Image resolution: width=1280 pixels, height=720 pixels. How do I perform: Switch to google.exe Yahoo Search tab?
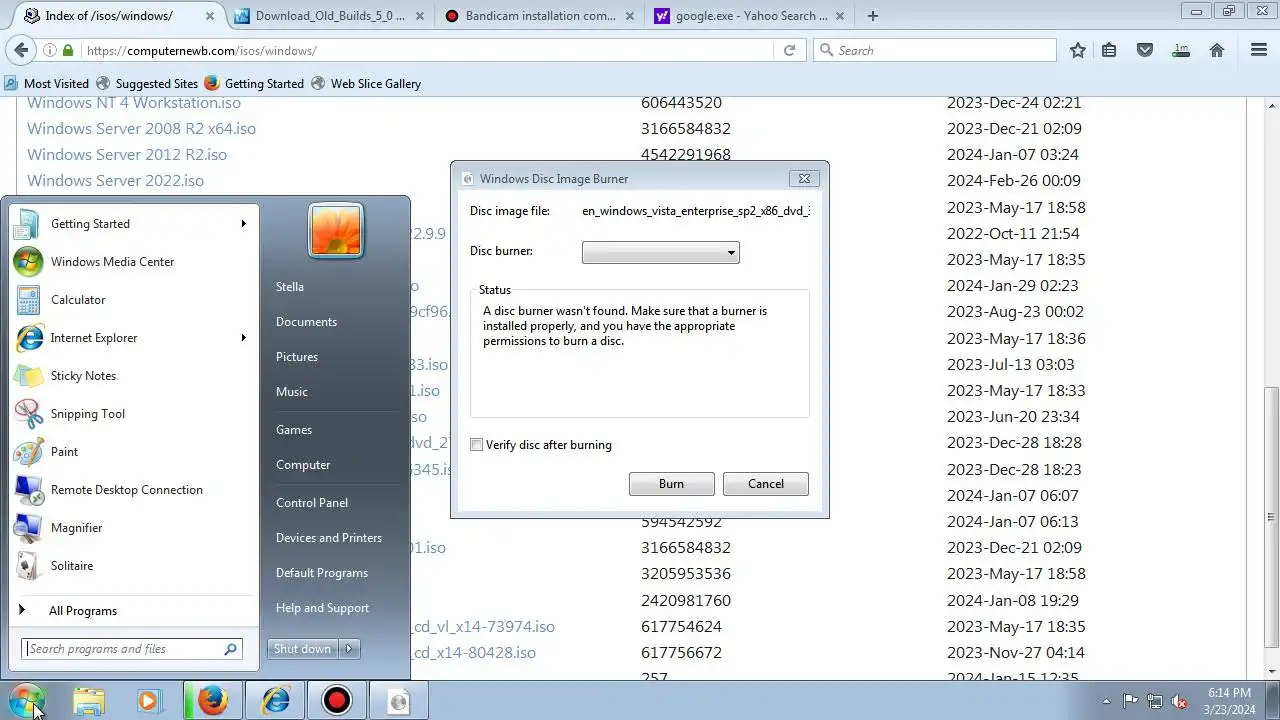[750, 16]
